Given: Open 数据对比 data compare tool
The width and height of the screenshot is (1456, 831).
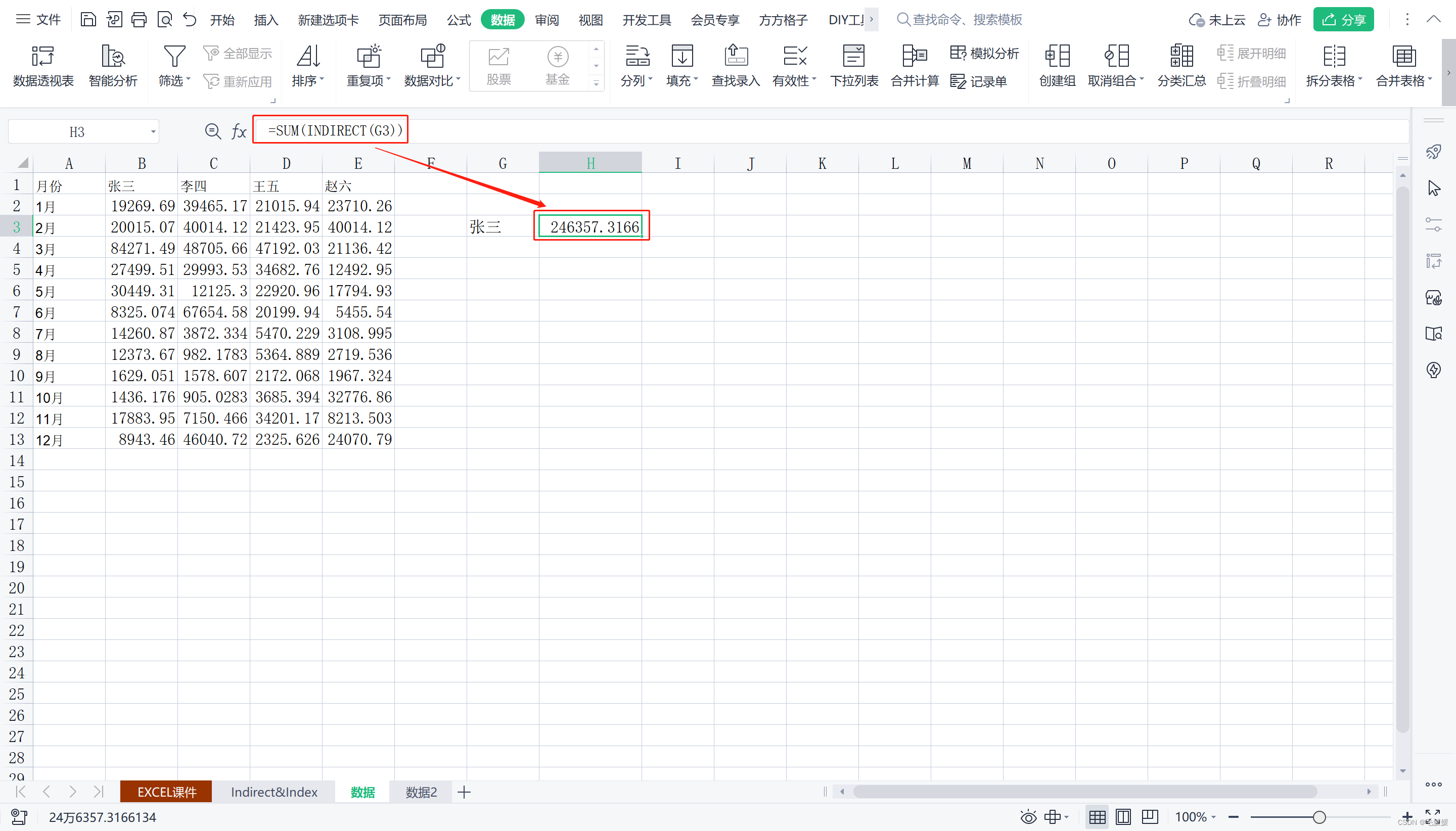Looking at the screenshot, I should click(432, 66).
